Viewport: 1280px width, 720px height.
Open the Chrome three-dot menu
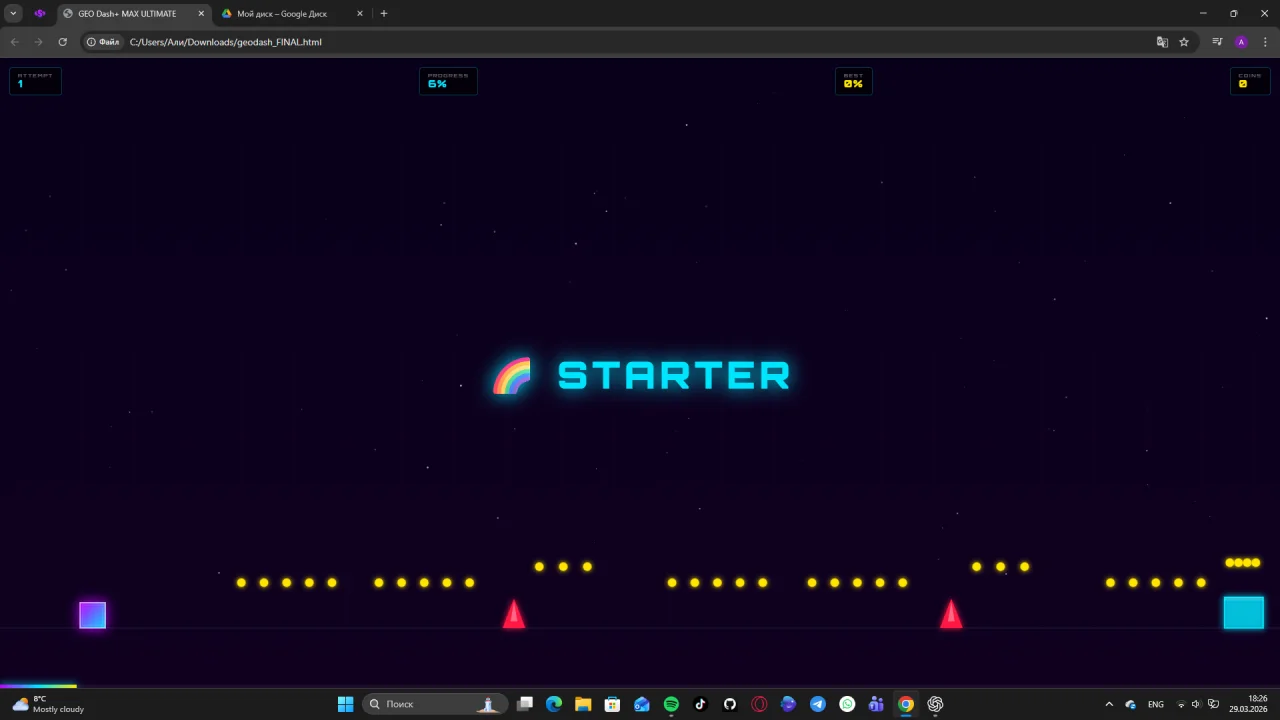(x=1265, y=42)
